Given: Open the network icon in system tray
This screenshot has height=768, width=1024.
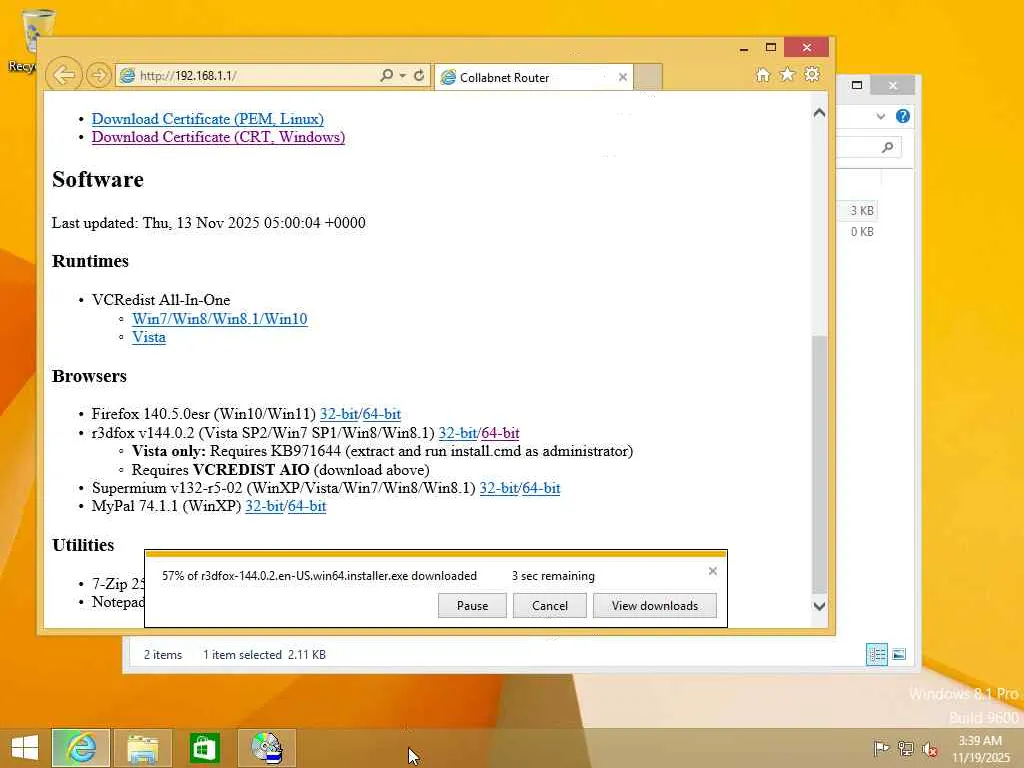Looking at the screenshot, I should (905, 748).
